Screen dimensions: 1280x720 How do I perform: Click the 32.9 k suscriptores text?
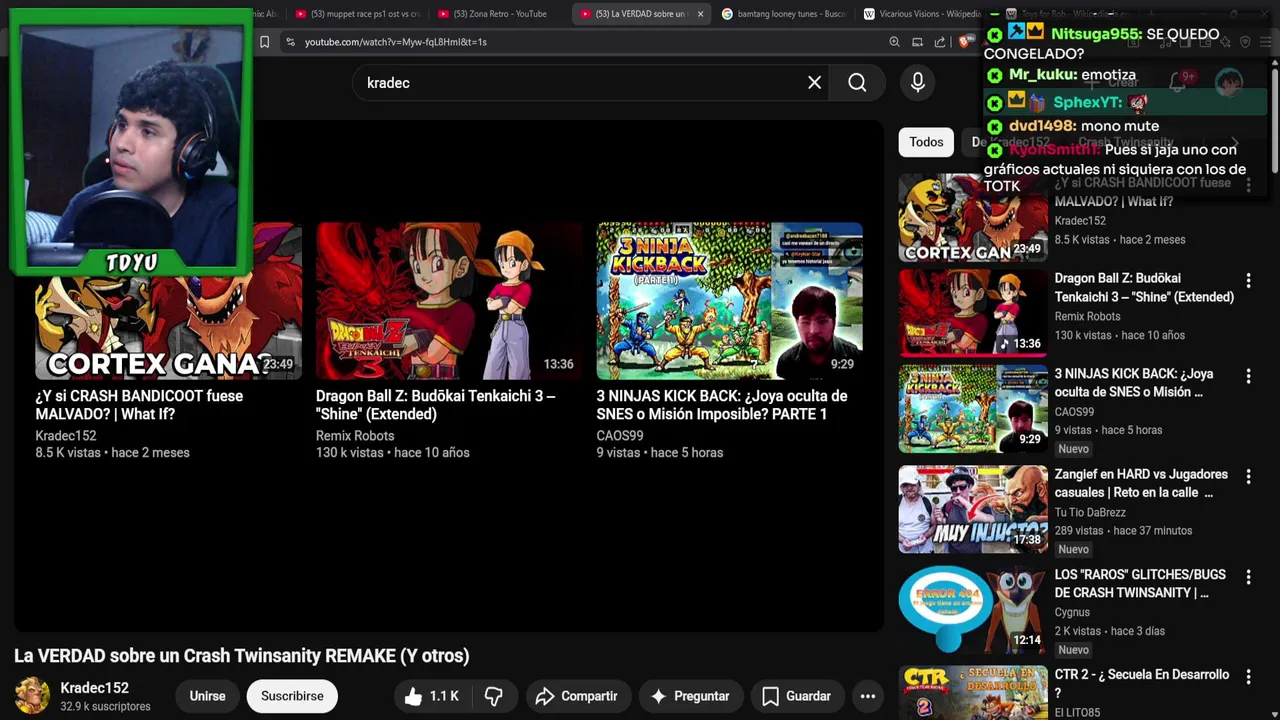(105, 707)
